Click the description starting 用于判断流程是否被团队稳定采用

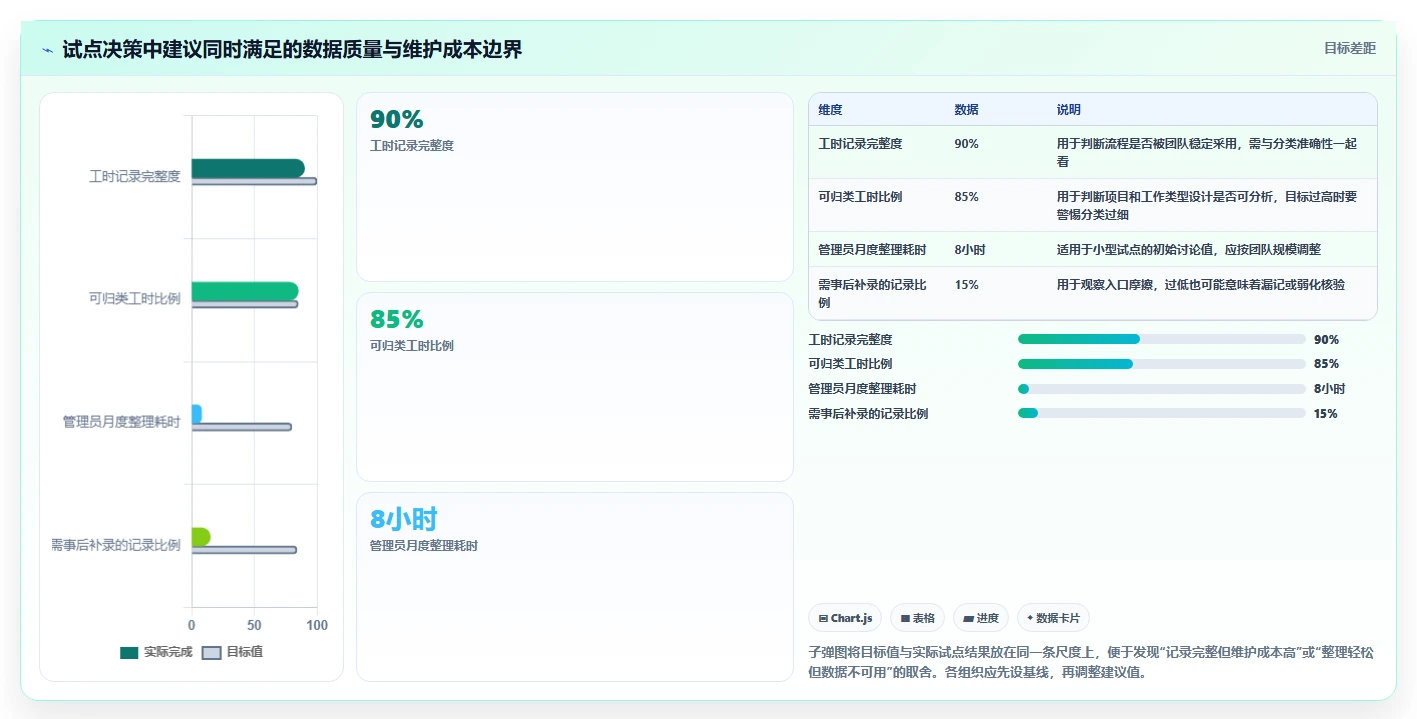pos(1207,152)
